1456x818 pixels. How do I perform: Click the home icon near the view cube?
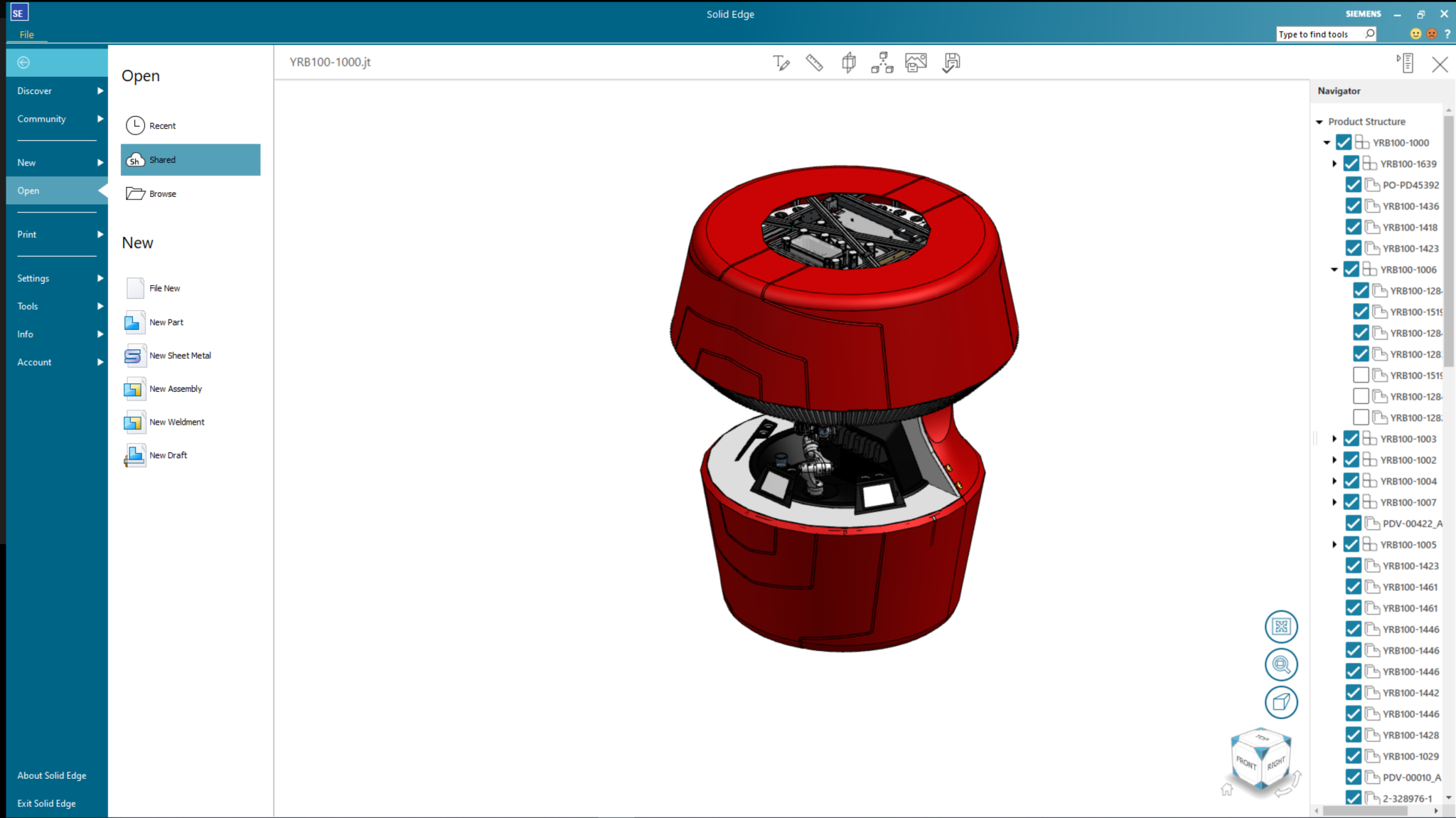[1227, 789]
